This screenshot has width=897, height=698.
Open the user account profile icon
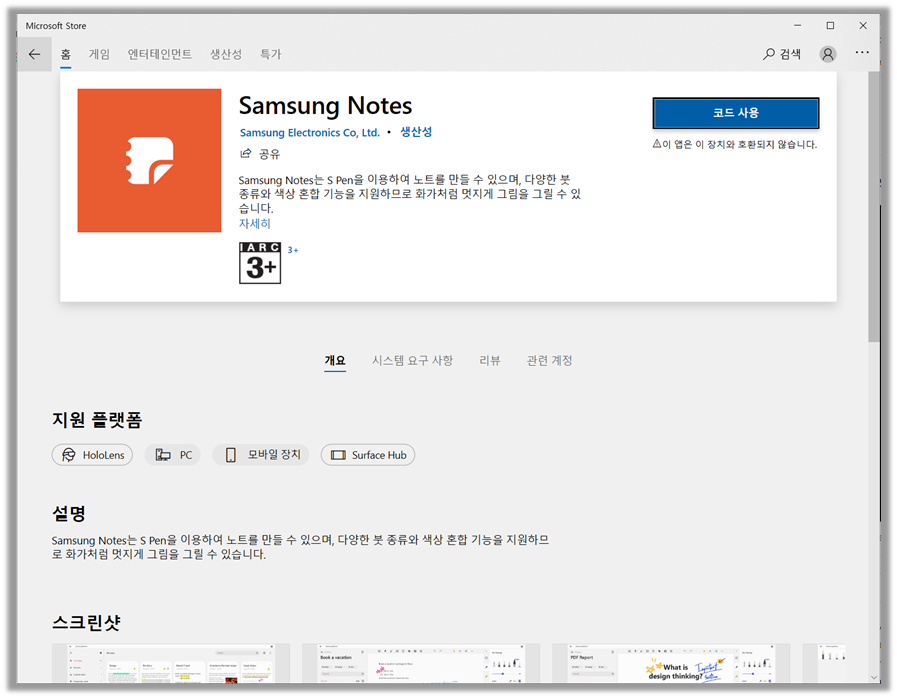(x=827, y=54)
